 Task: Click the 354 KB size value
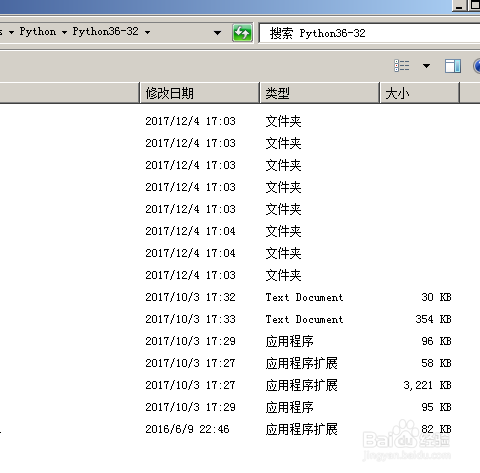point(433,319)
